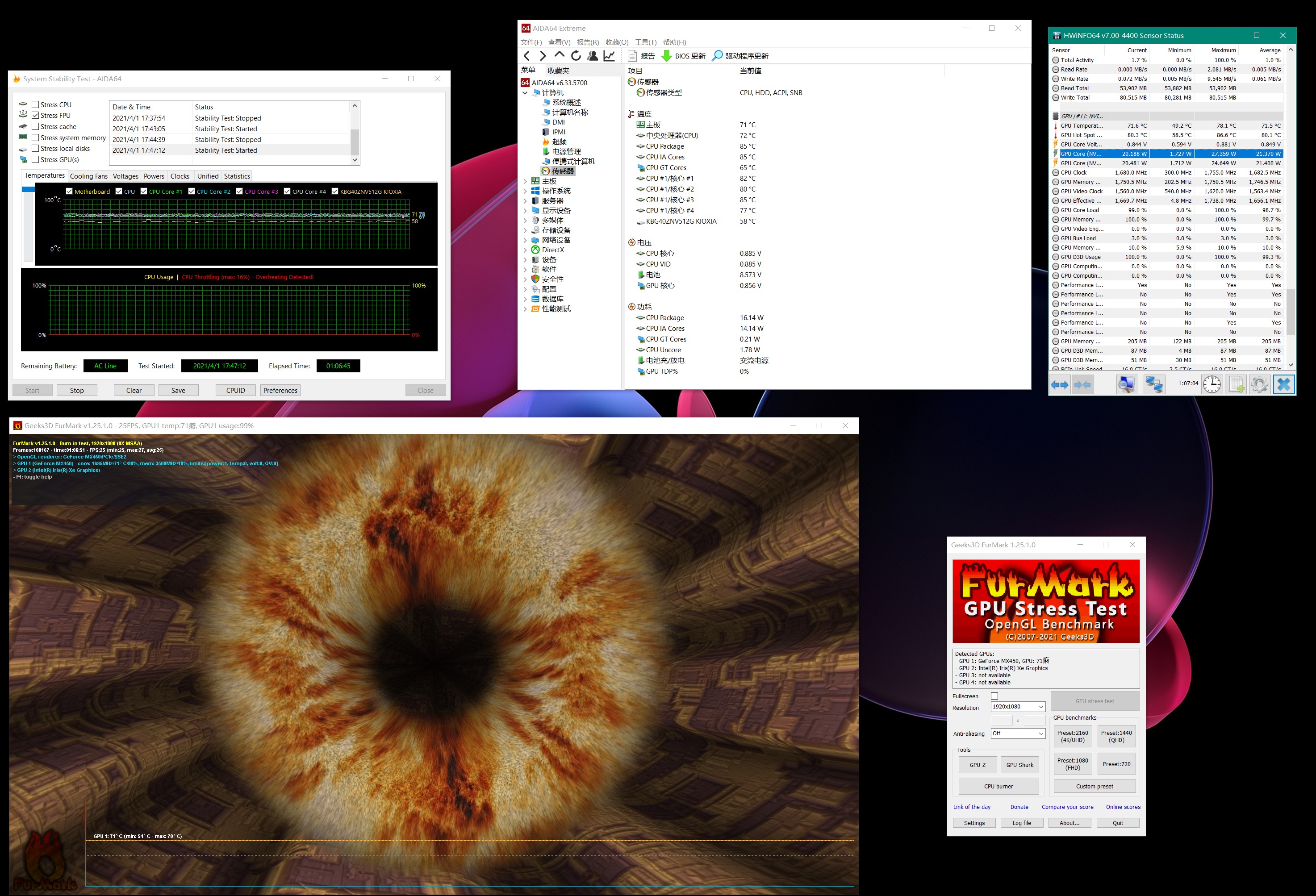This screenshot has height=896, width=1316.
Task: Switch to the Cooling Fans tab
Action: tap(88, 176)
